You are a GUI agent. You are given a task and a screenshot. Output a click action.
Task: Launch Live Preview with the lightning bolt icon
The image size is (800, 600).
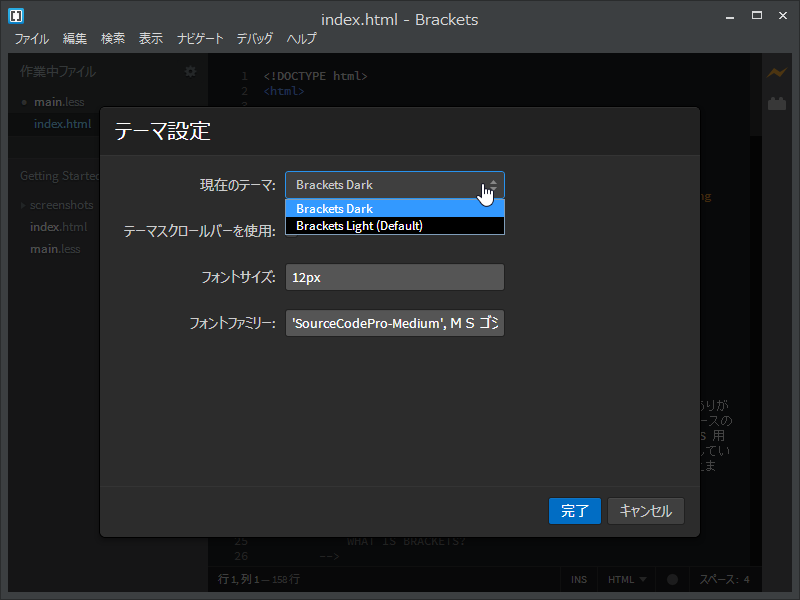[777, 72]
